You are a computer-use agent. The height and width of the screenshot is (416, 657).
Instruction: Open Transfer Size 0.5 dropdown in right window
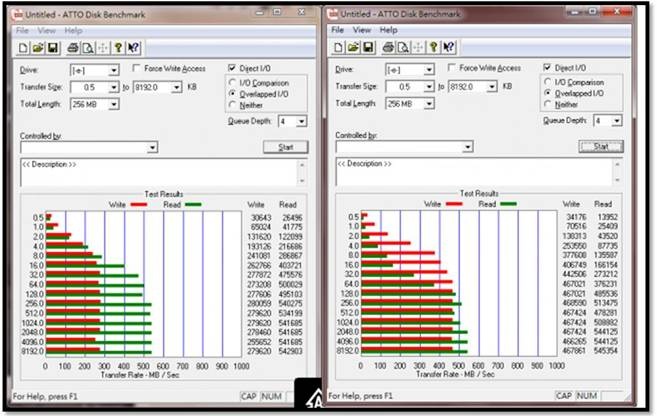[x=429, y=87]
